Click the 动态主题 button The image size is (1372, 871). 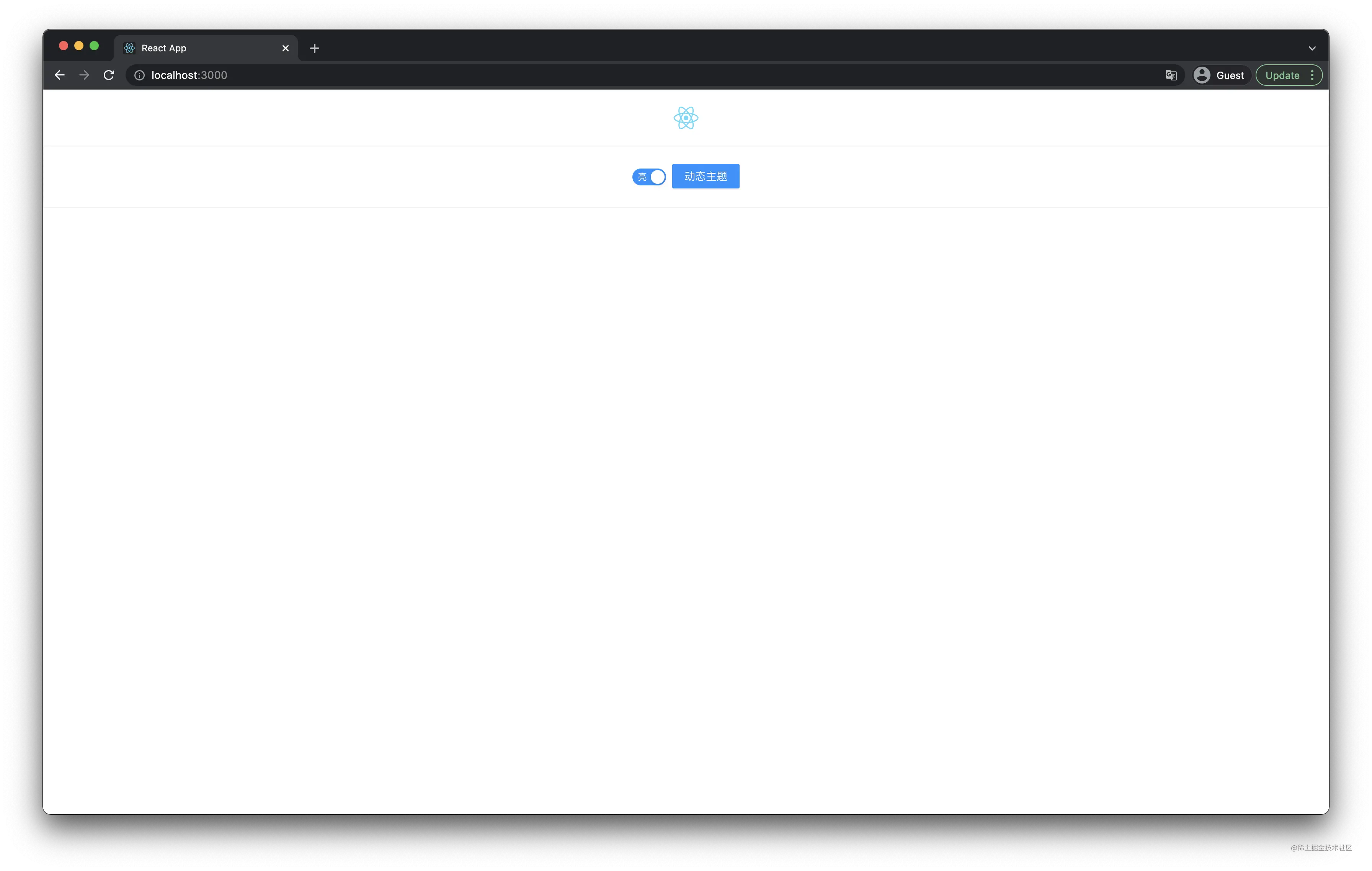coord(705,176)
